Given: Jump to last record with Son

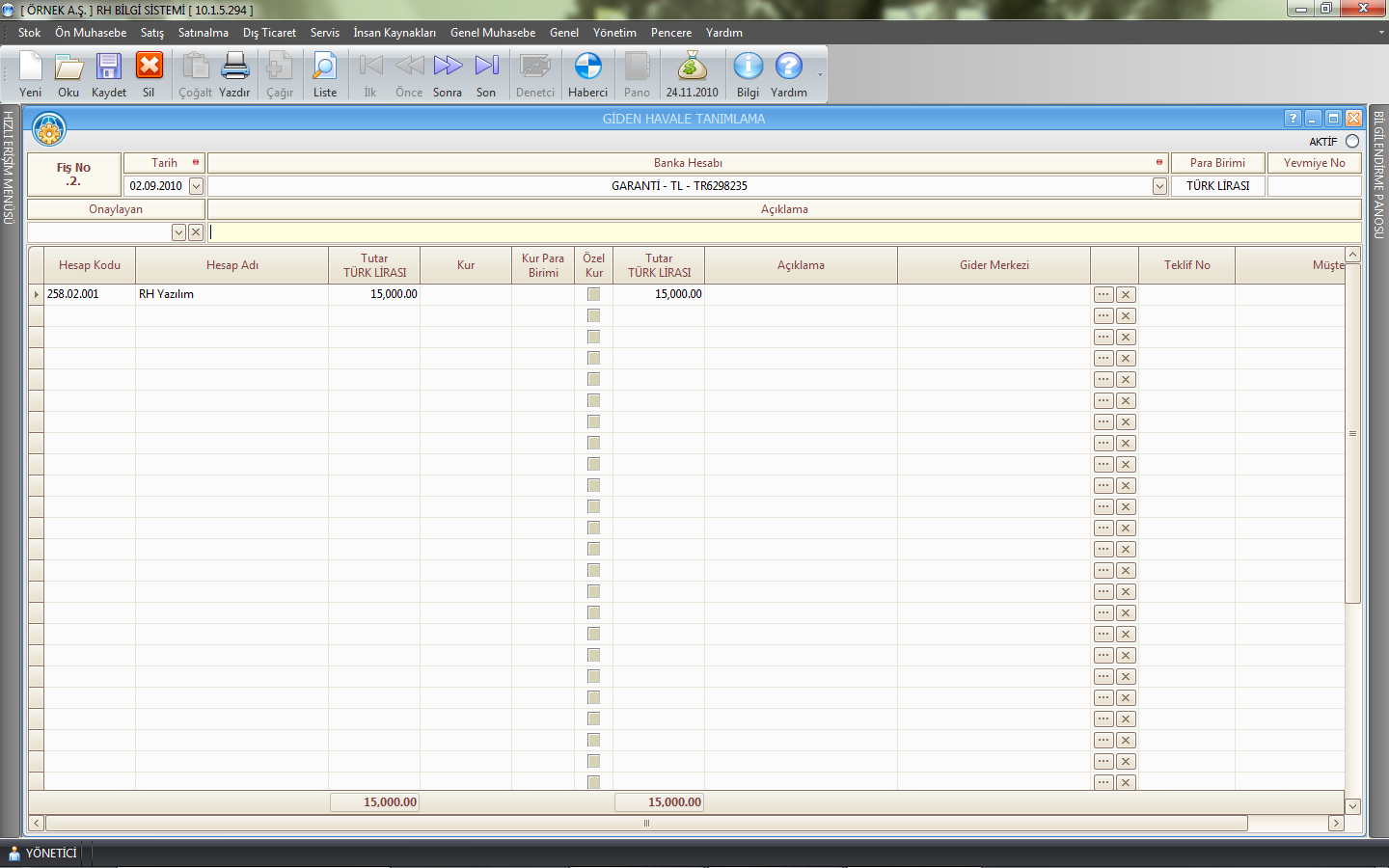Looking at the screenshot, I should click(486, 68).
